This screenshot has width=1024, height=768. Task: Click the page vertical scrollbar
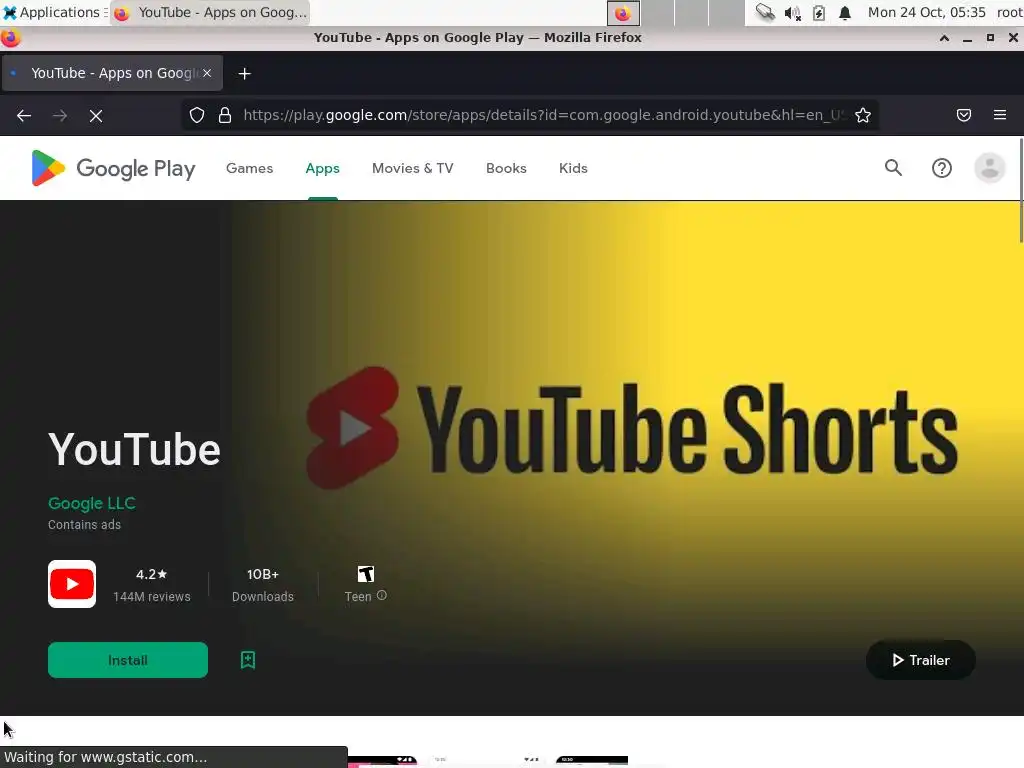1021,189
